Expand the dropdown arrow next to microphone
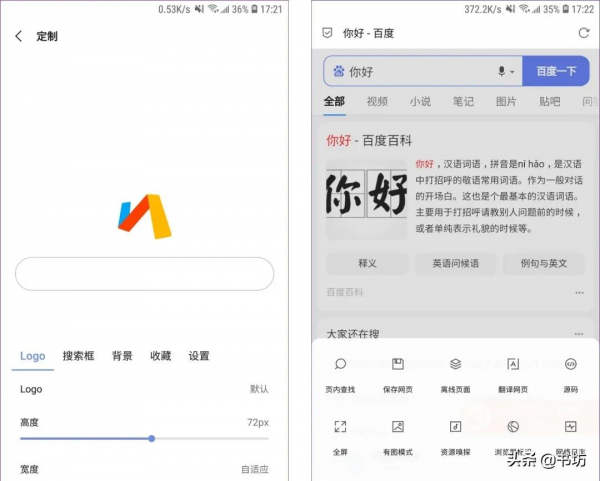This screenshot has width=600, height=481. (512, 72)
